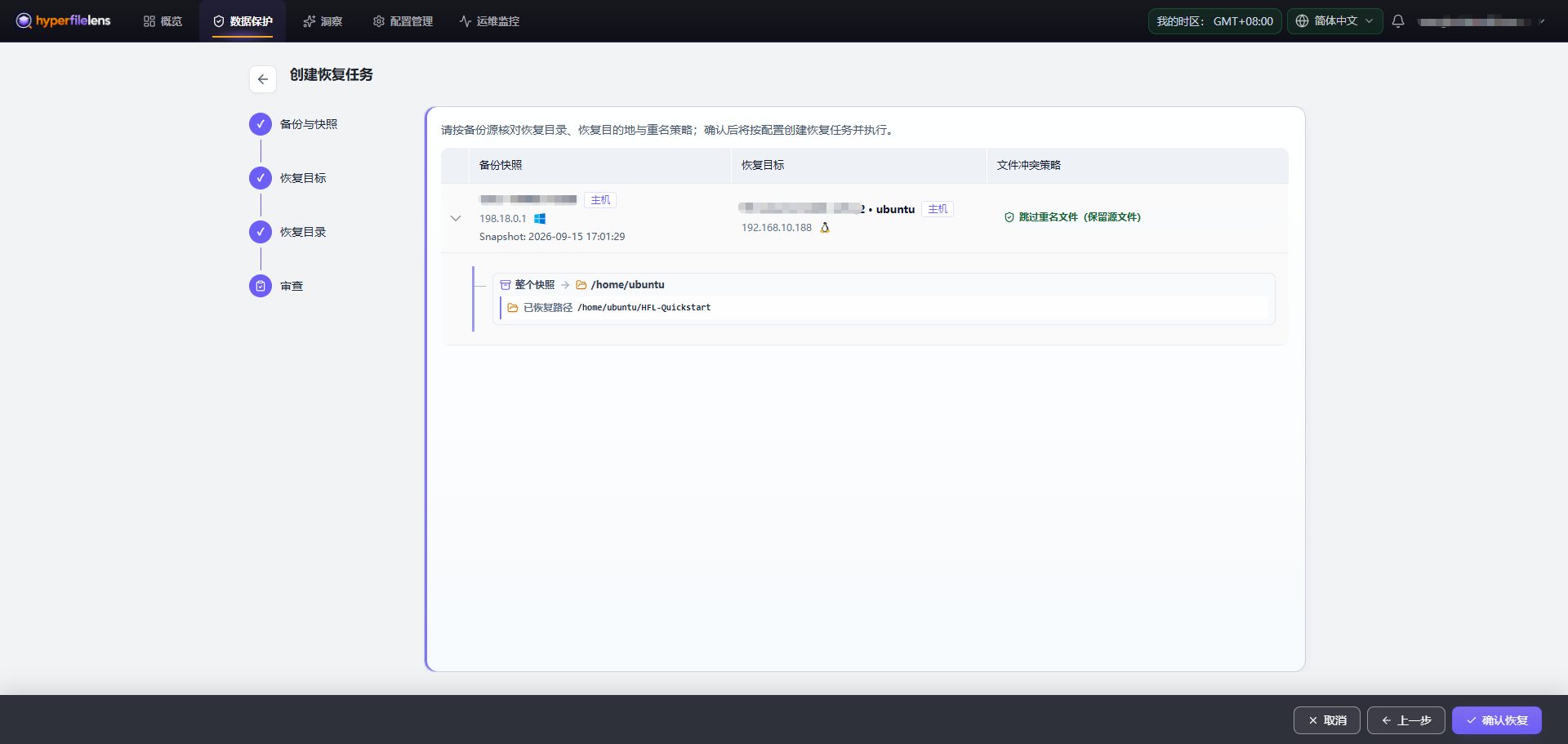The image size is (1568, 744).
Task: Cancel with the 取消 button
Action: (x=1327, y=720)
